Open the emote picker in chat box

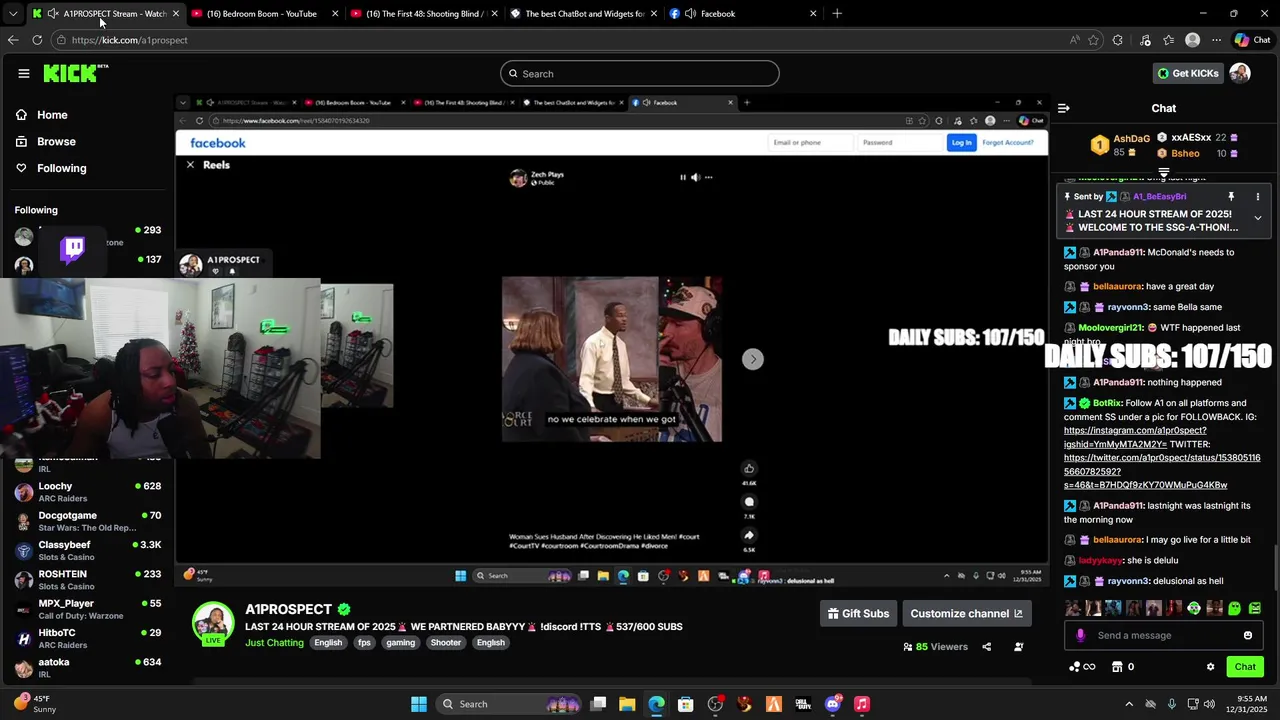click(1248, 635)
